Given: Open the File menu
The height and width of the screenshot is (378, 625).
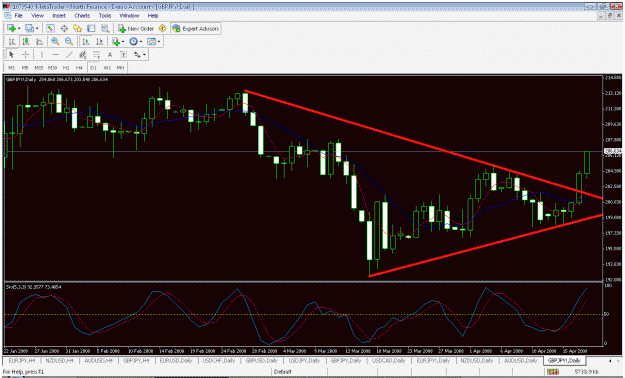Looking at the screenshot, I should (x=18, y=16).
